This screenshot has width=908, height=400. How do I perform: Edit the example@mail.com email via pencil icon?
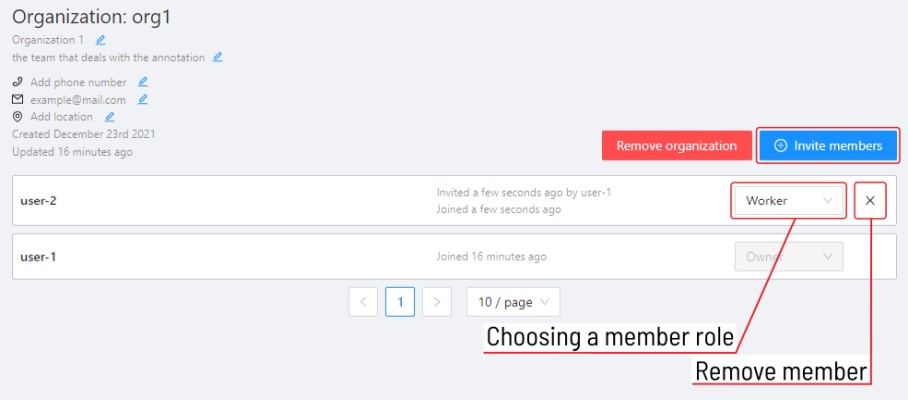coord(143,100)
